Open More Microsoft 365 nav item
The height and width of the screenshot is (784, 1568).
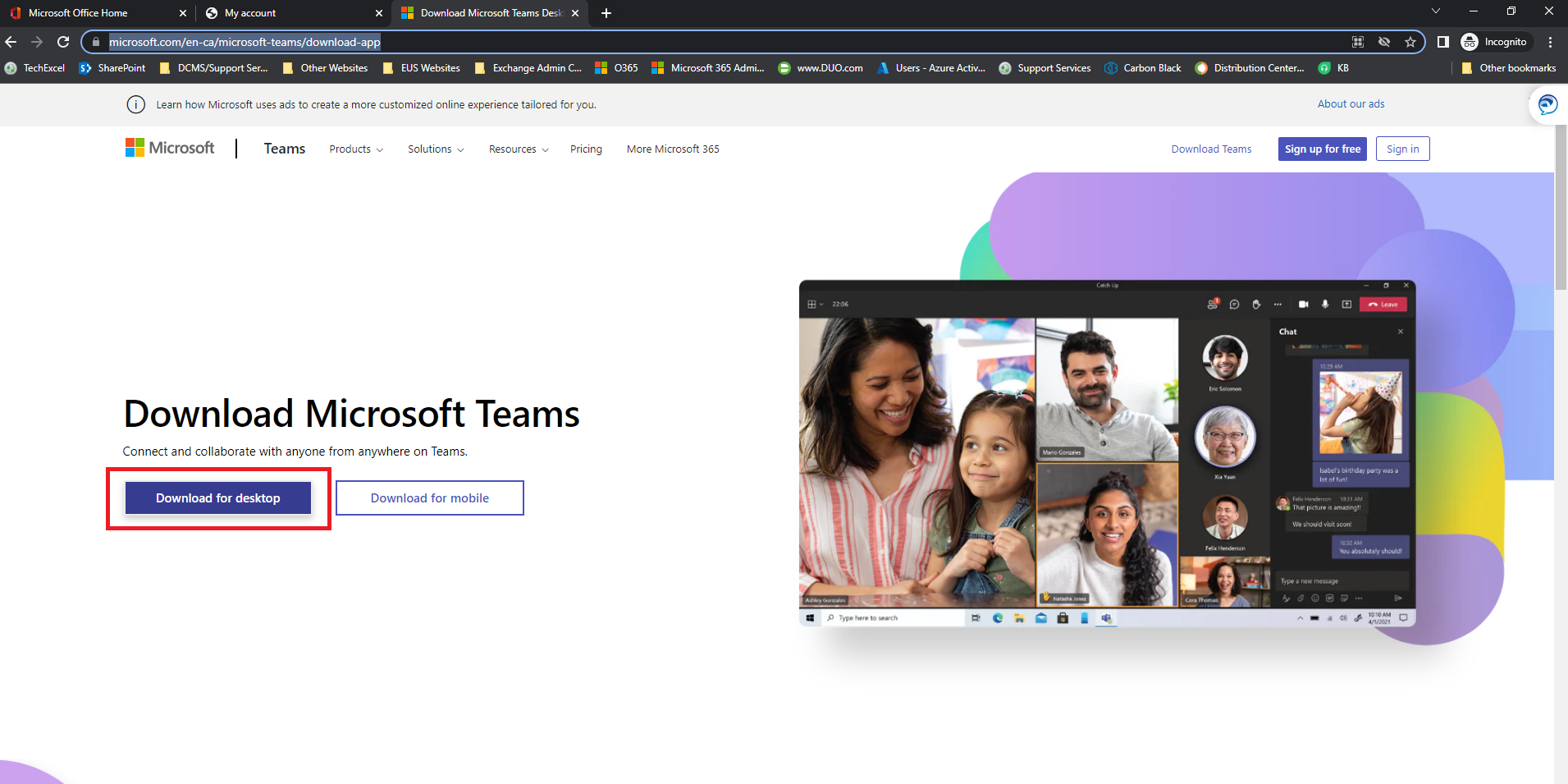coord(673,149)
